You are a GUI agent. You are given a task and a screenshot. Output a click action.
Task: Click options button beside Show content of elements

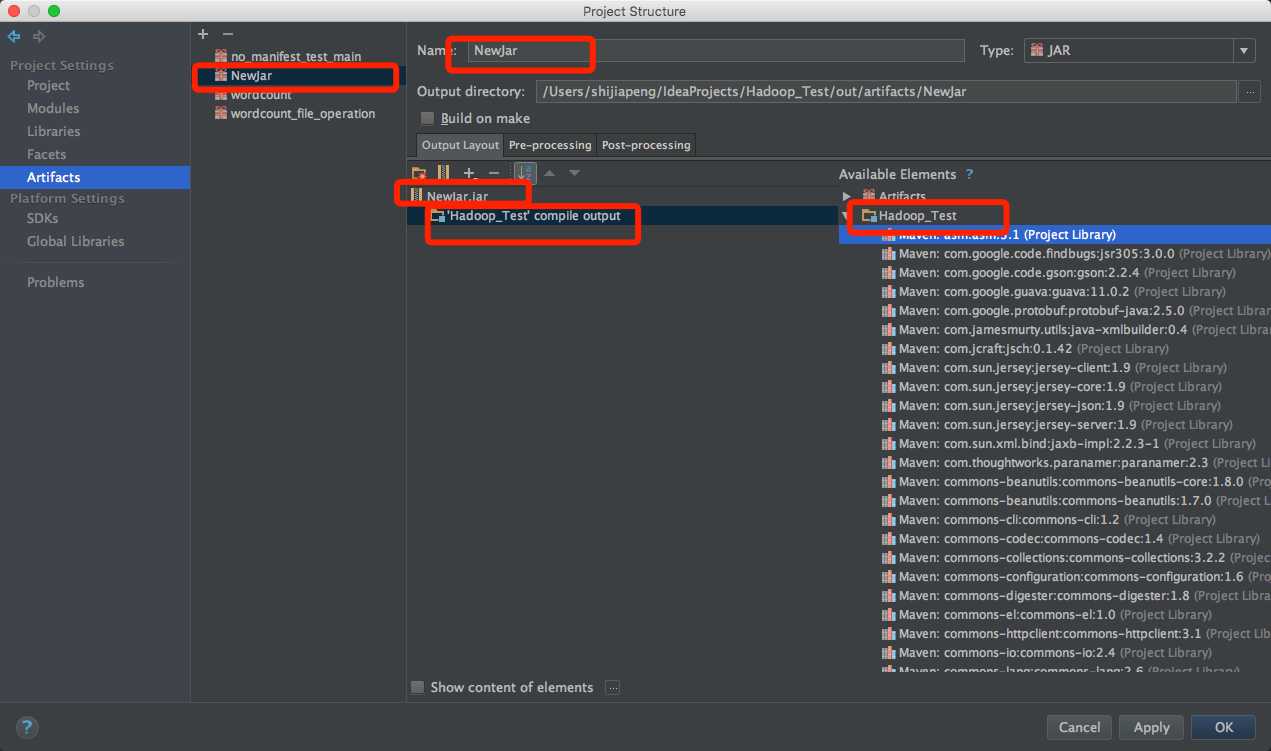(x=613, y=687)
